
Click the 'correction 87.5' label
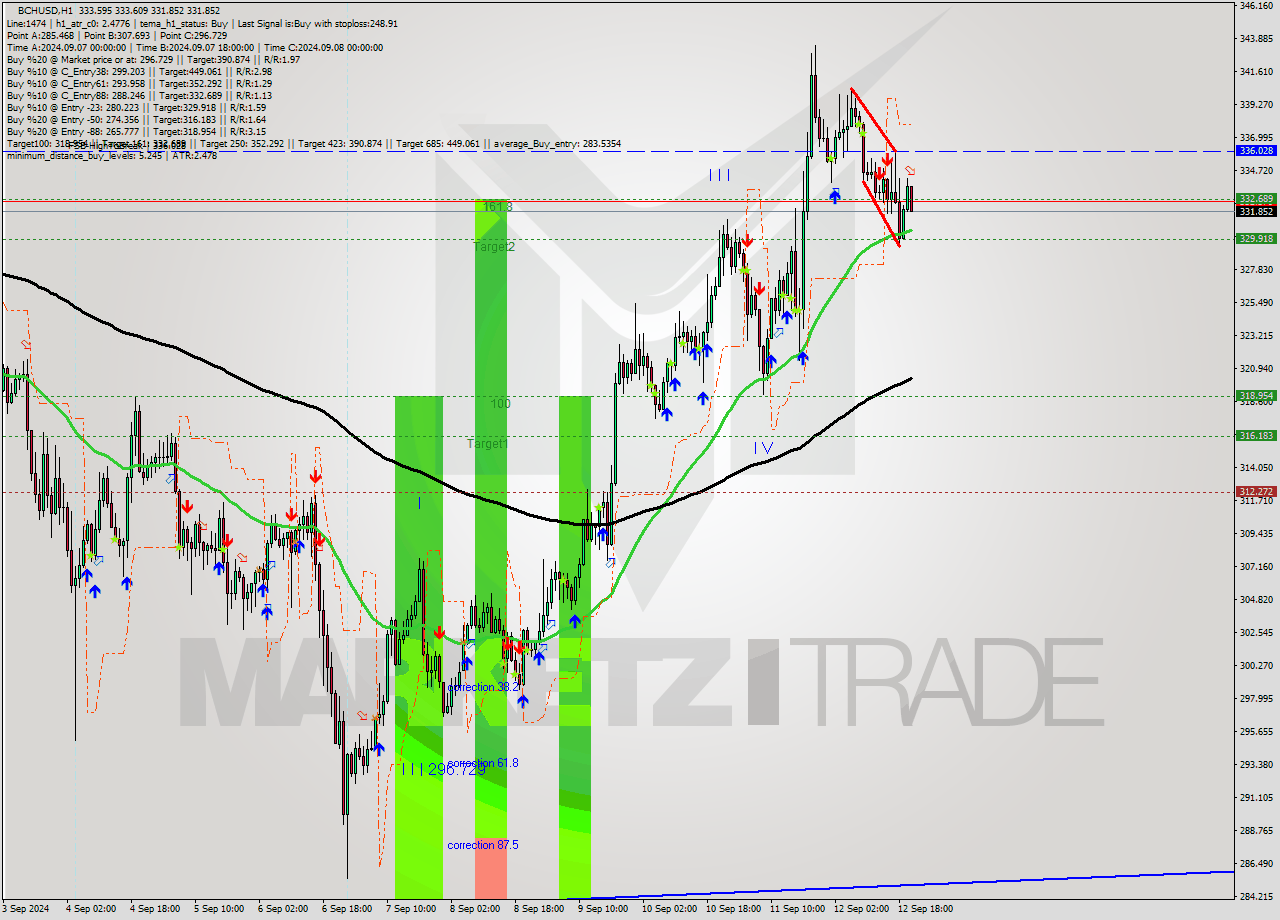483,845
